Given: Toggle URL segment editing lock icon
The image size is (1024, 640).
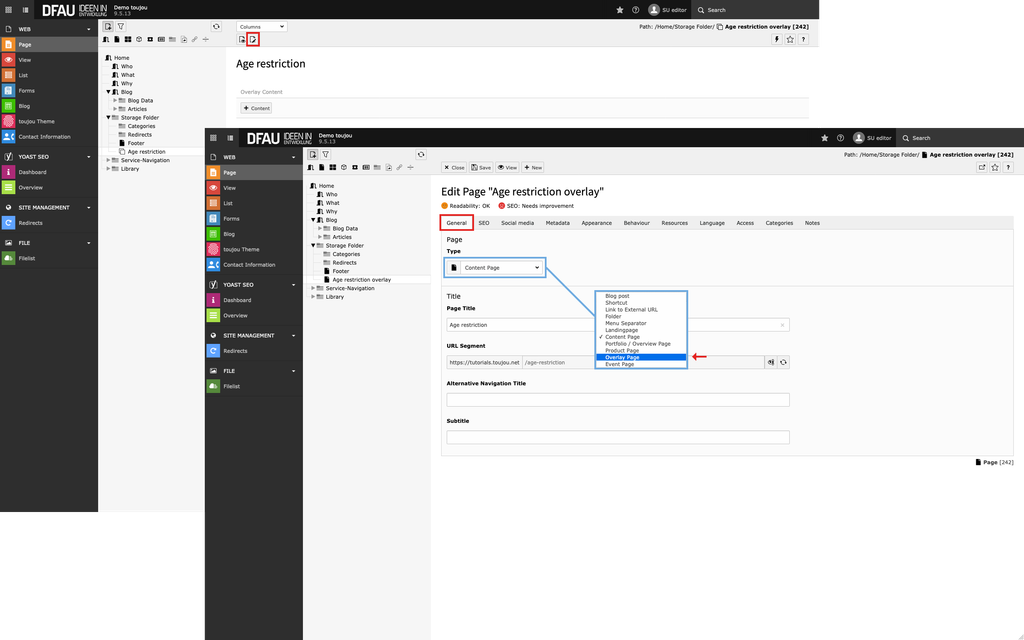Looking at the screenshot, I should [771, 362].
